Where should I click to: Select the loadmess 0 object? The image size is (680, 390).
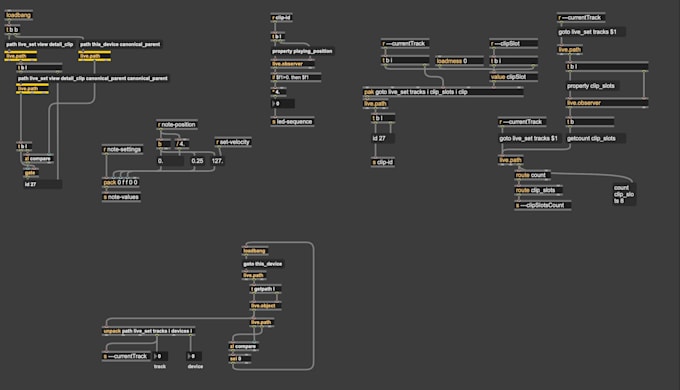coord(459,61)
